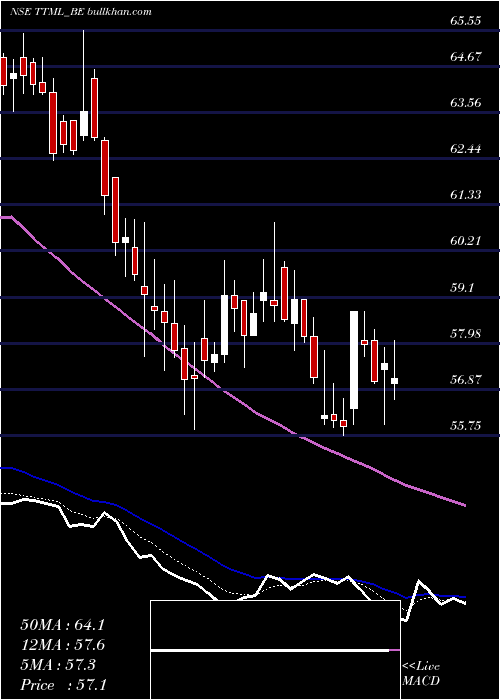Click the 56.87 price axis label

466,379
